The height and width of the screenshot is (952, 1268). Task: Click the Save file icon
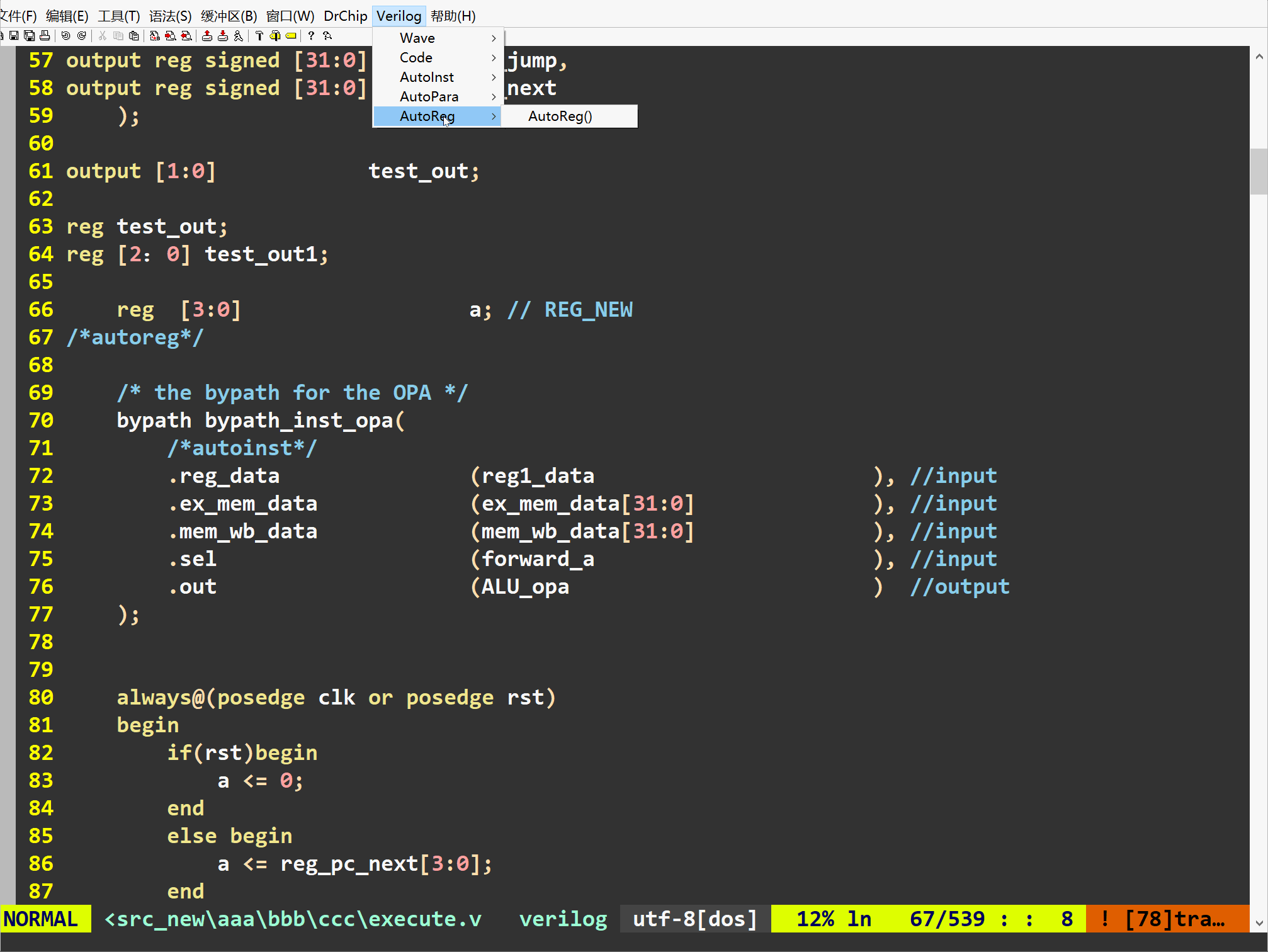pos(14,36)
